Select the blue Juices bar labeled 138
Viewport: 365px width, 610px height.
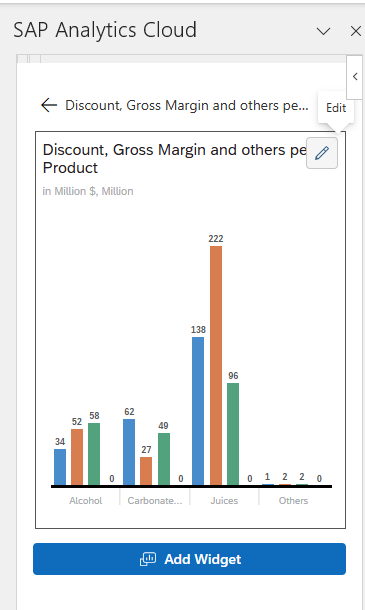tap(198, 411)
